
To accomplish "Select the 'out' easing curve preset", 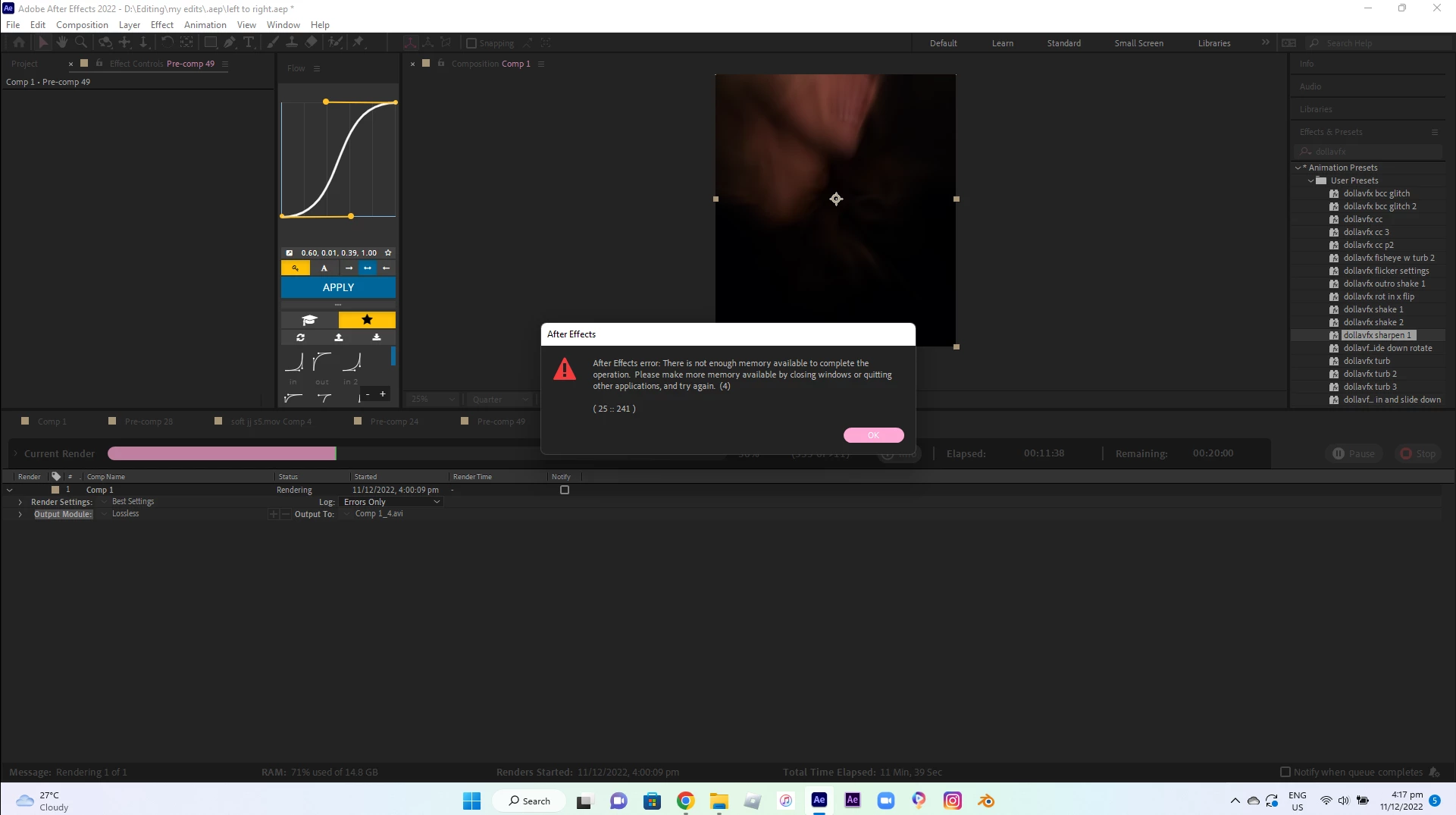I will point(322,363).
